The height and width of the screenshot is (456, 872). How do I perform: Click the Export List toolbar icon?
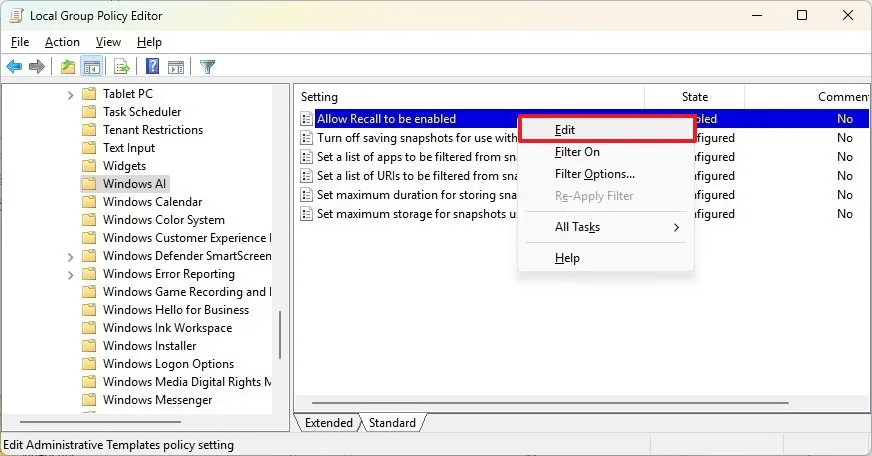(x=121, y=67)
